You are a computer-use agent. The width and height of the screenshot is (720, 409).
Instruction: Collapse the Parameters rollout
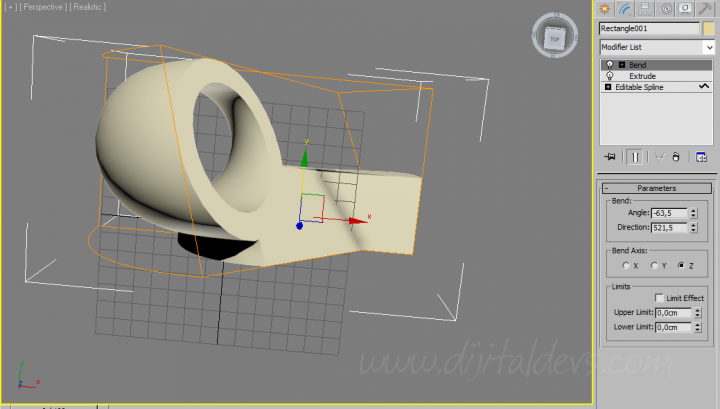coord(657,188)
